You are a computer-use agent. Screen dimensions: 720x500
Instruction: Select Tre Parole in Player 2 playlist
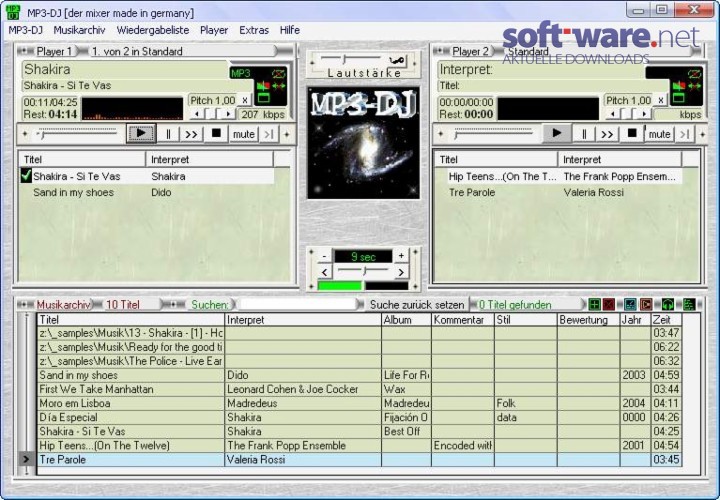[x=565, y=192]
